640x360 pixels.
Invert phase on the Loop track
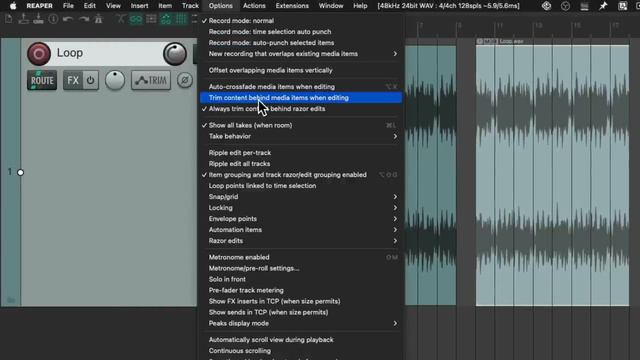pos(184,80)
